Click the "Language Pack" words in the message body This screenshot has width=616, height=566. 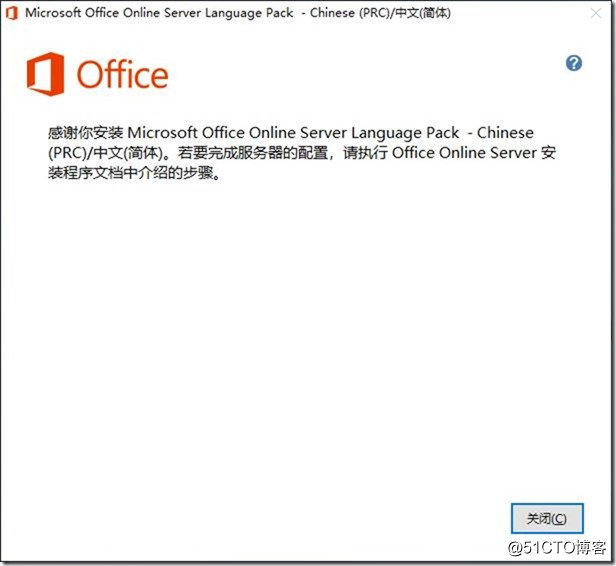point(405,133)
